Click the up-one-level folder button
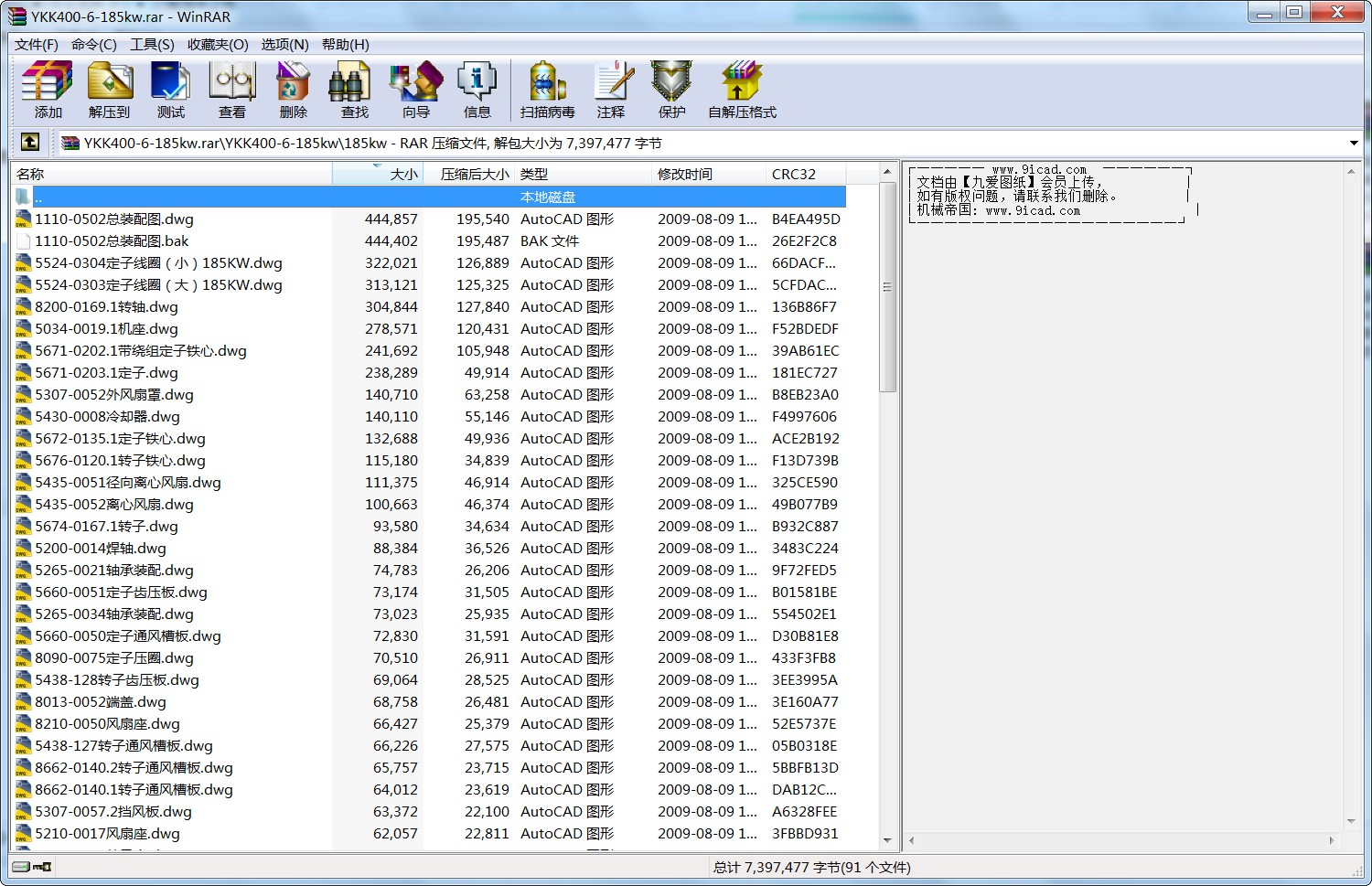The height and width of the screenshot is (886, 1372). [30, 143]
